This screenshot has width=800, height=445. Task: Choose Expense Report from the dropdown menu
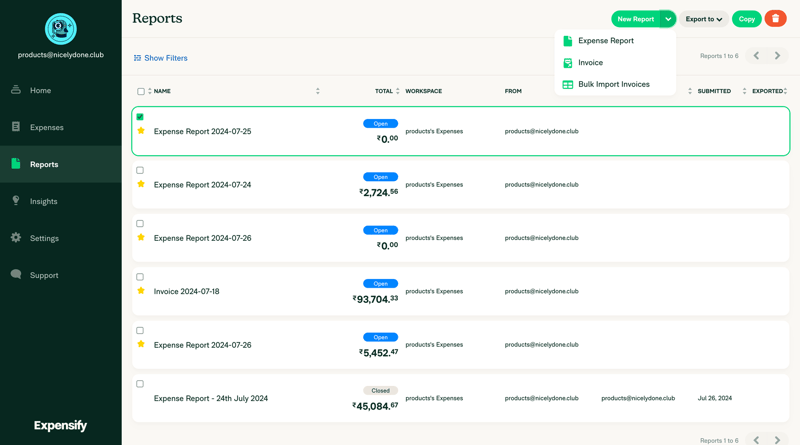pos(615,41)
